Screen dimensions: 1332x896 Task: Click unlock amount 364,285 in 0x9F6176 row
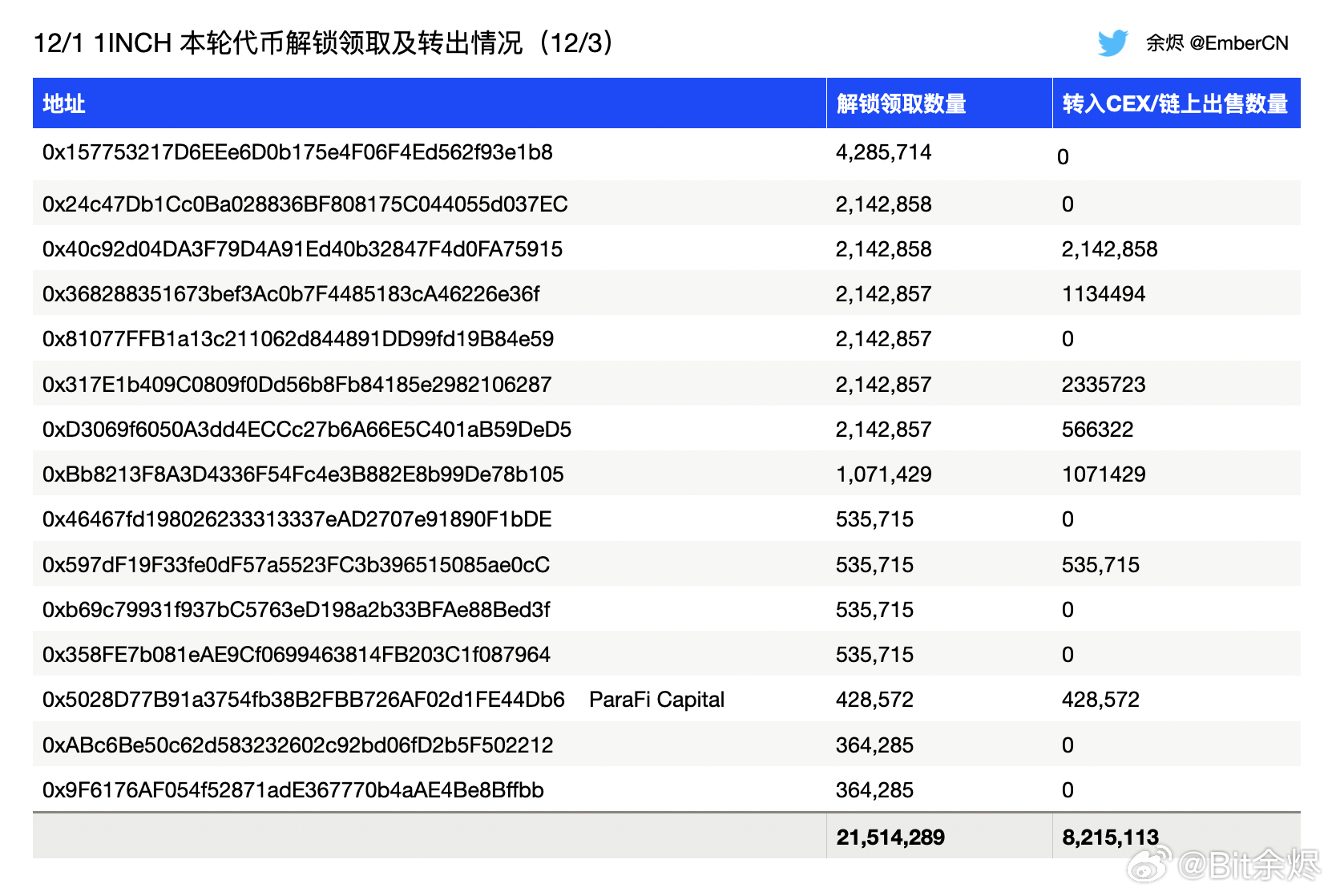[x=874, y=790]
